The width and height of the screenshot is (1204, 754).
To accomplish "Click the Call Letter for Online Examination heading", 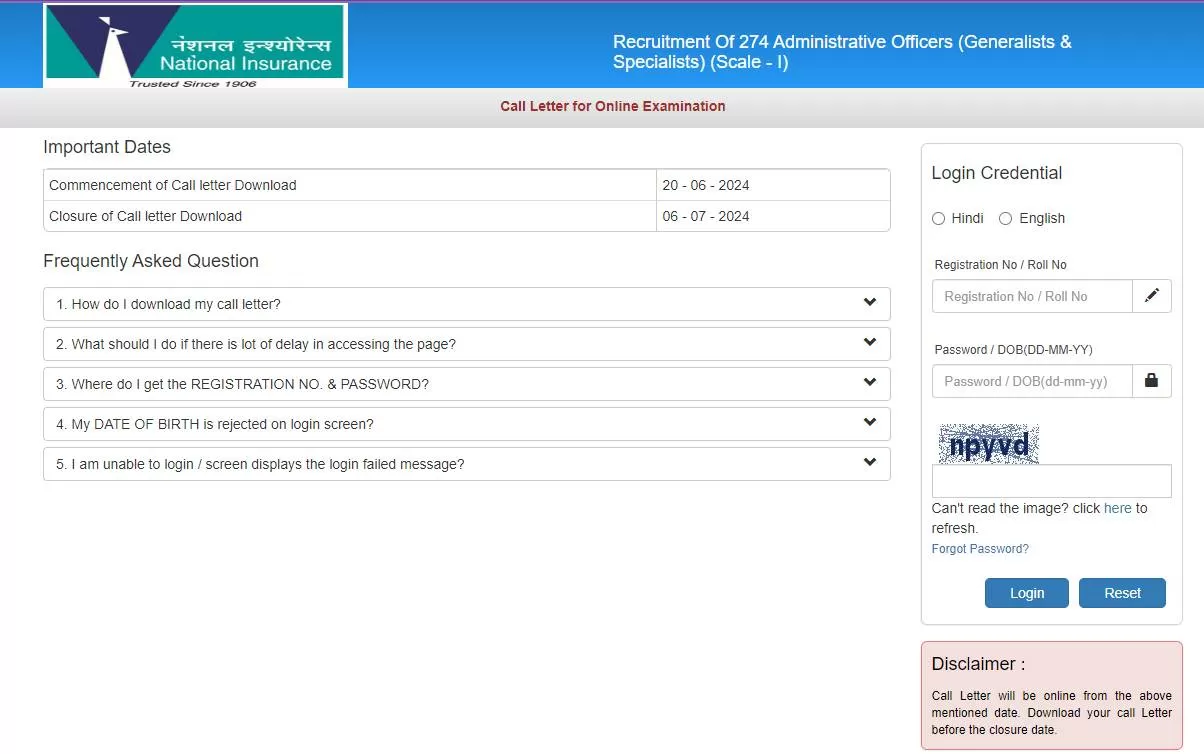I will 612,106.
